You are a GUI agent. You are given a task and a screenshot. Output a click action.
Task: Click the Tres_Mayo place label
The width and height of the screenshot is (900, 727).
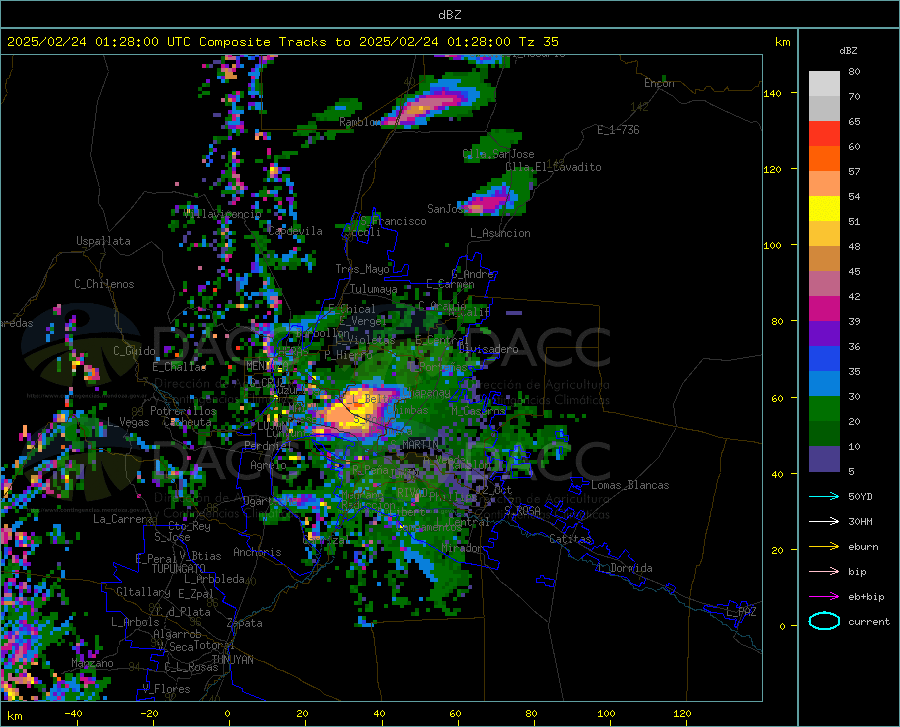362,269
